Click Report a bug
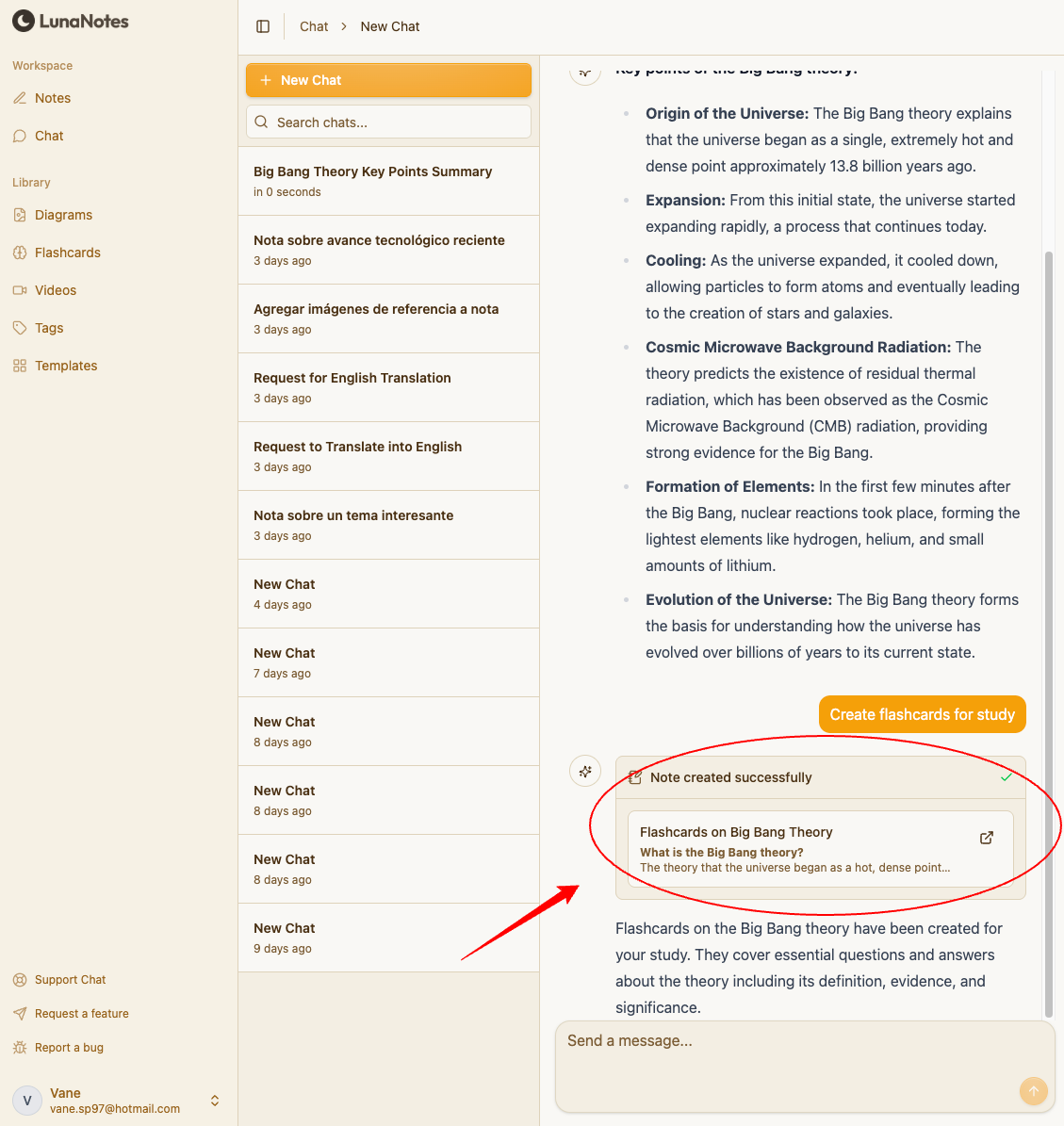The image size is (1064, 1126). [x=69, y=1048]
